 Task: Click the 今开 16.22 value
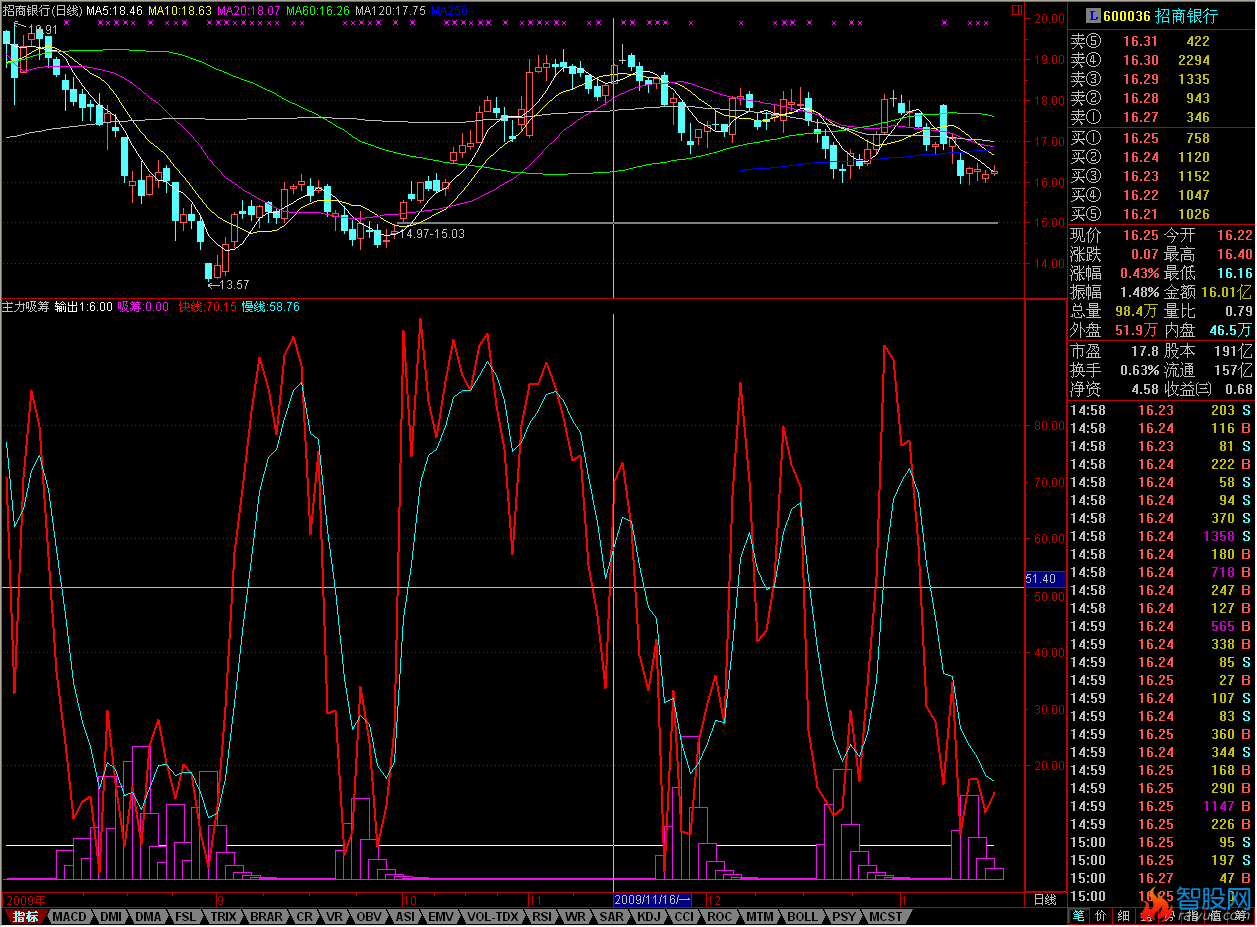1235,236
